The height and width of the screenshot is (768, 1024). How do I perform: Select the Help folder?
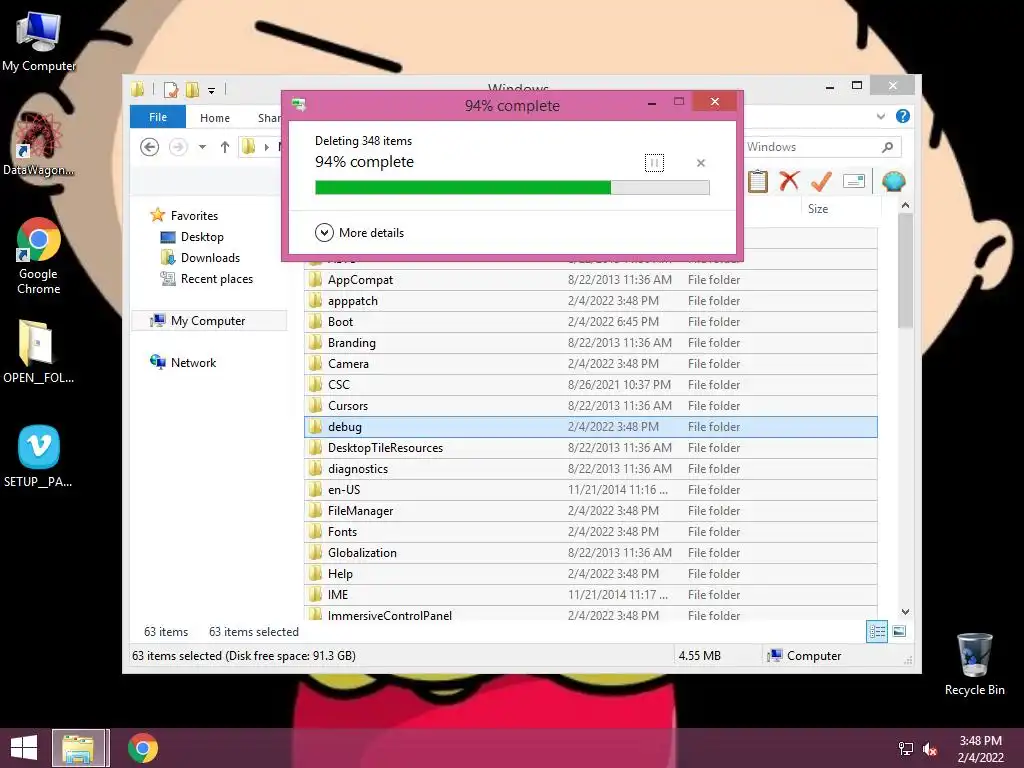590,573
